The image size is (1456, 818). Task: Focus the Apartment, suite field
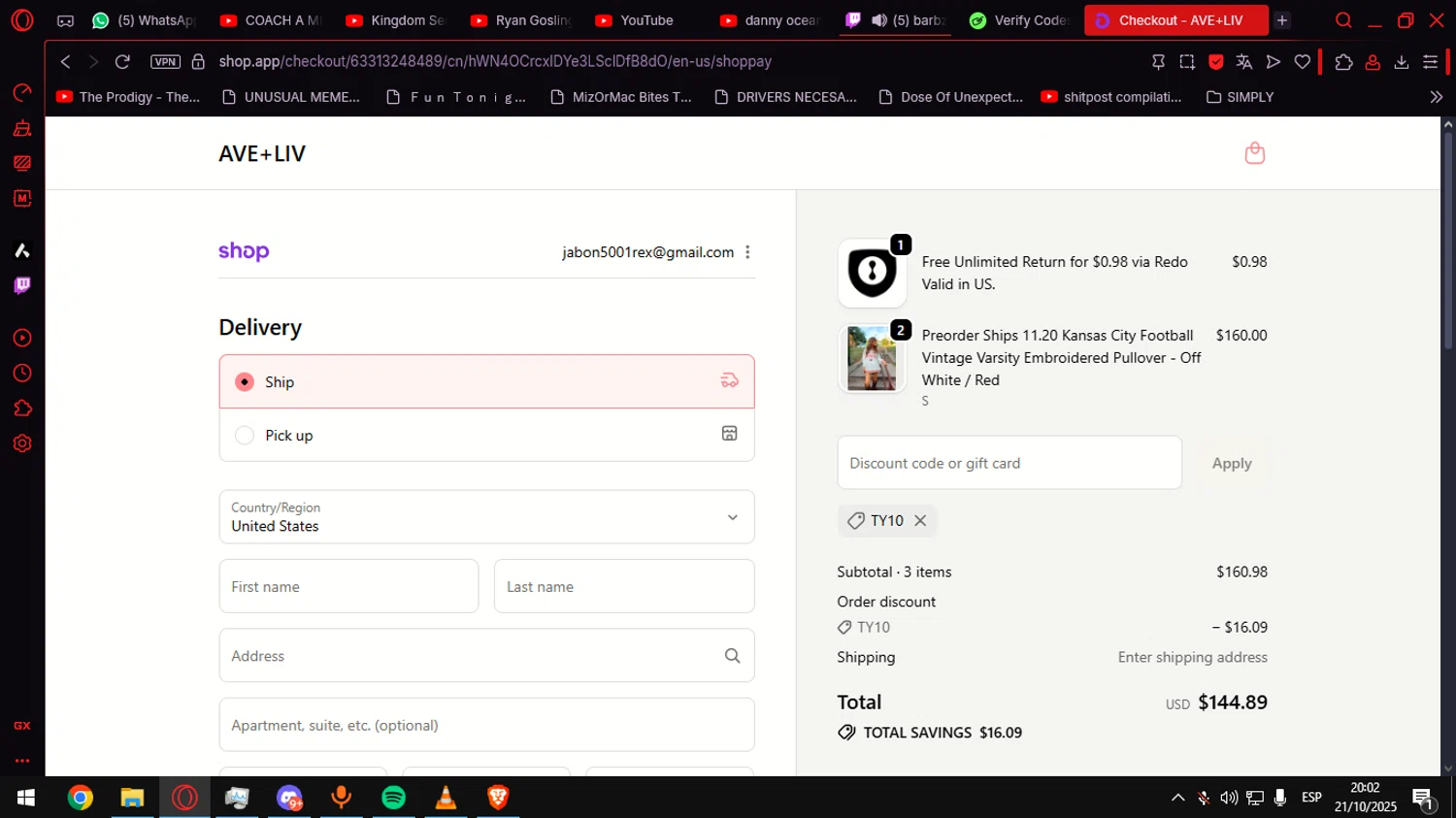486,725
